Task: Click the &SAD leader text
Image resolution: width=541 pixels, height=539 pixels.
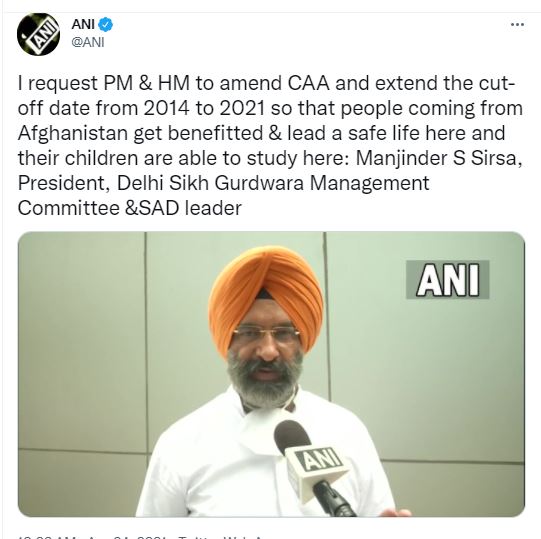Action: pyautogui.click(x=183, y=208)
